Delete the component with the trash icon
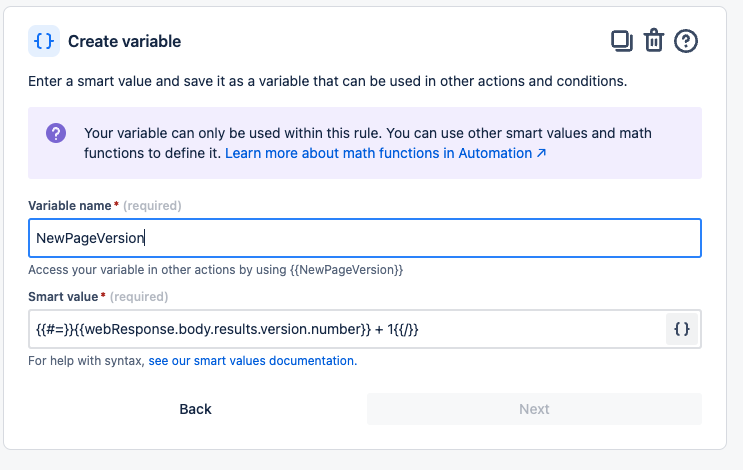The height and width of the screenshot is (470, 743). pyautogui.click(x=654, y=41)
